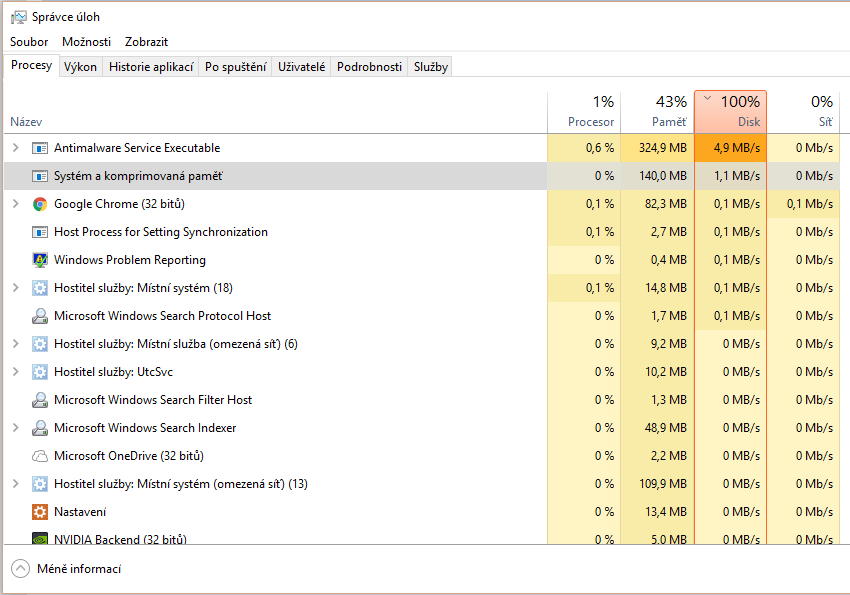Expand Hostitel služby: UtcSvc group
This screenshot has height=595, width=850.
coord(16,372)
